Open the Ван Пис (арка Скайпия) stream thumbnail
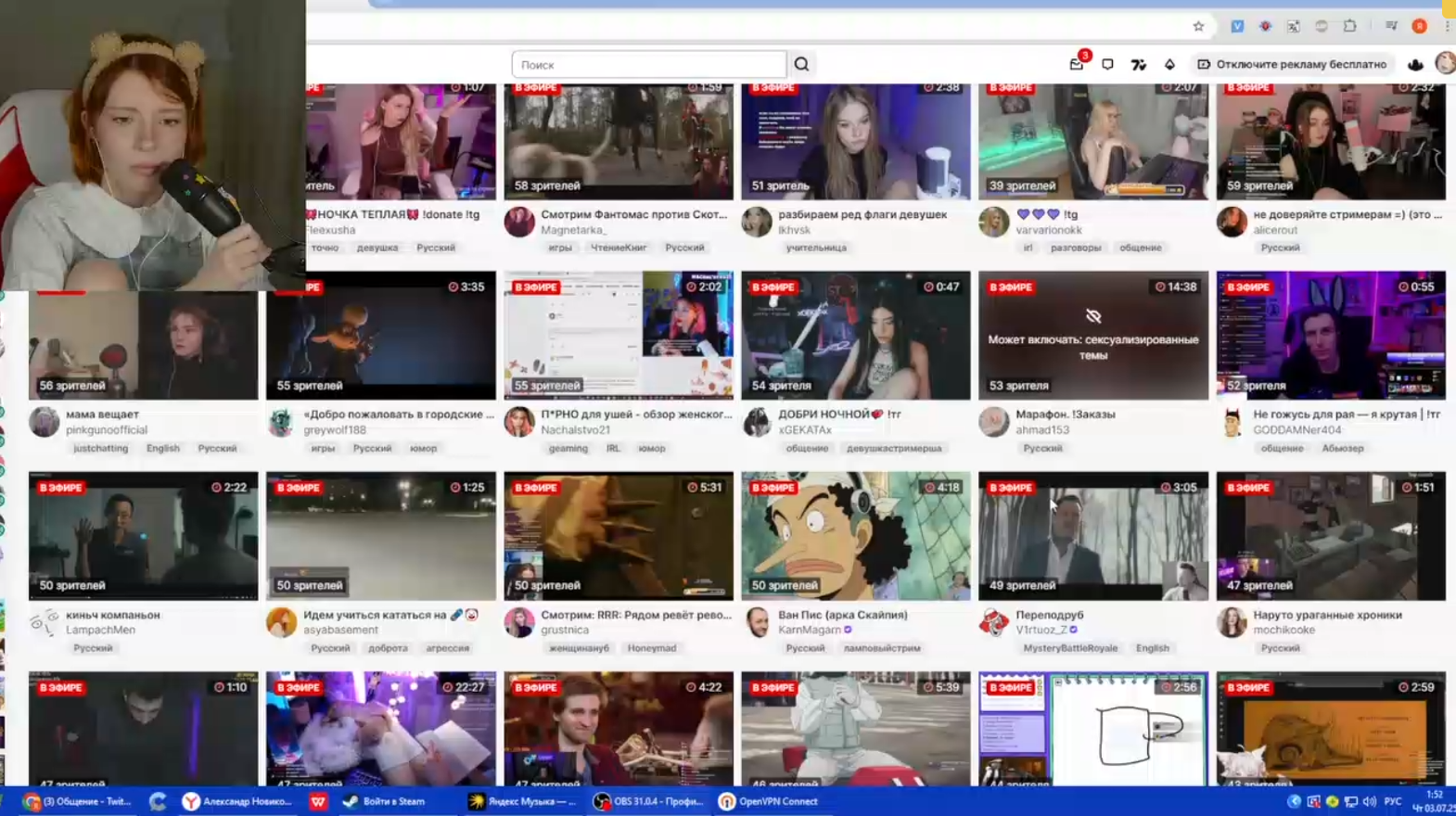The height and width of the screenshot is (816, 1456). [855, 536]
